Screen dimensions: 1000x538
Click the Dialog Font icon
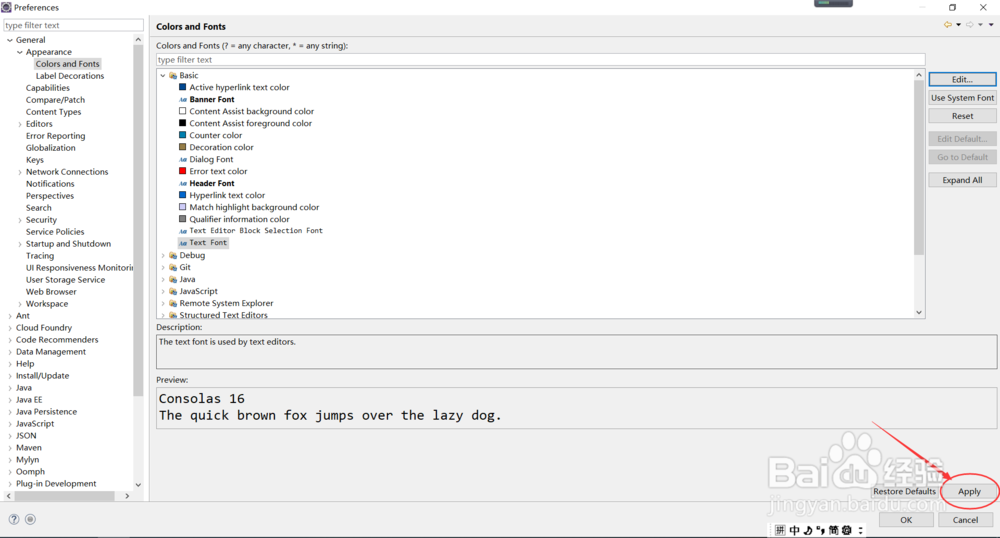182,159
